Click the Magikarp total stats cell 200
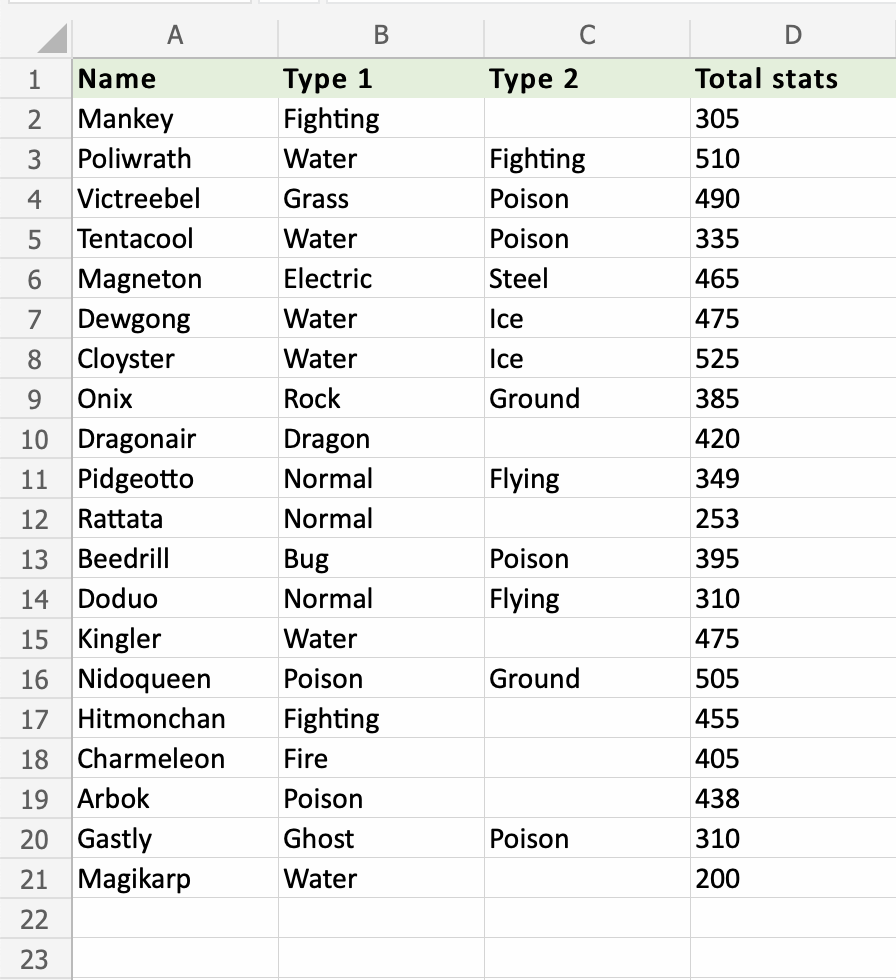Screen dimensions: 896x980 pos(792,879)
